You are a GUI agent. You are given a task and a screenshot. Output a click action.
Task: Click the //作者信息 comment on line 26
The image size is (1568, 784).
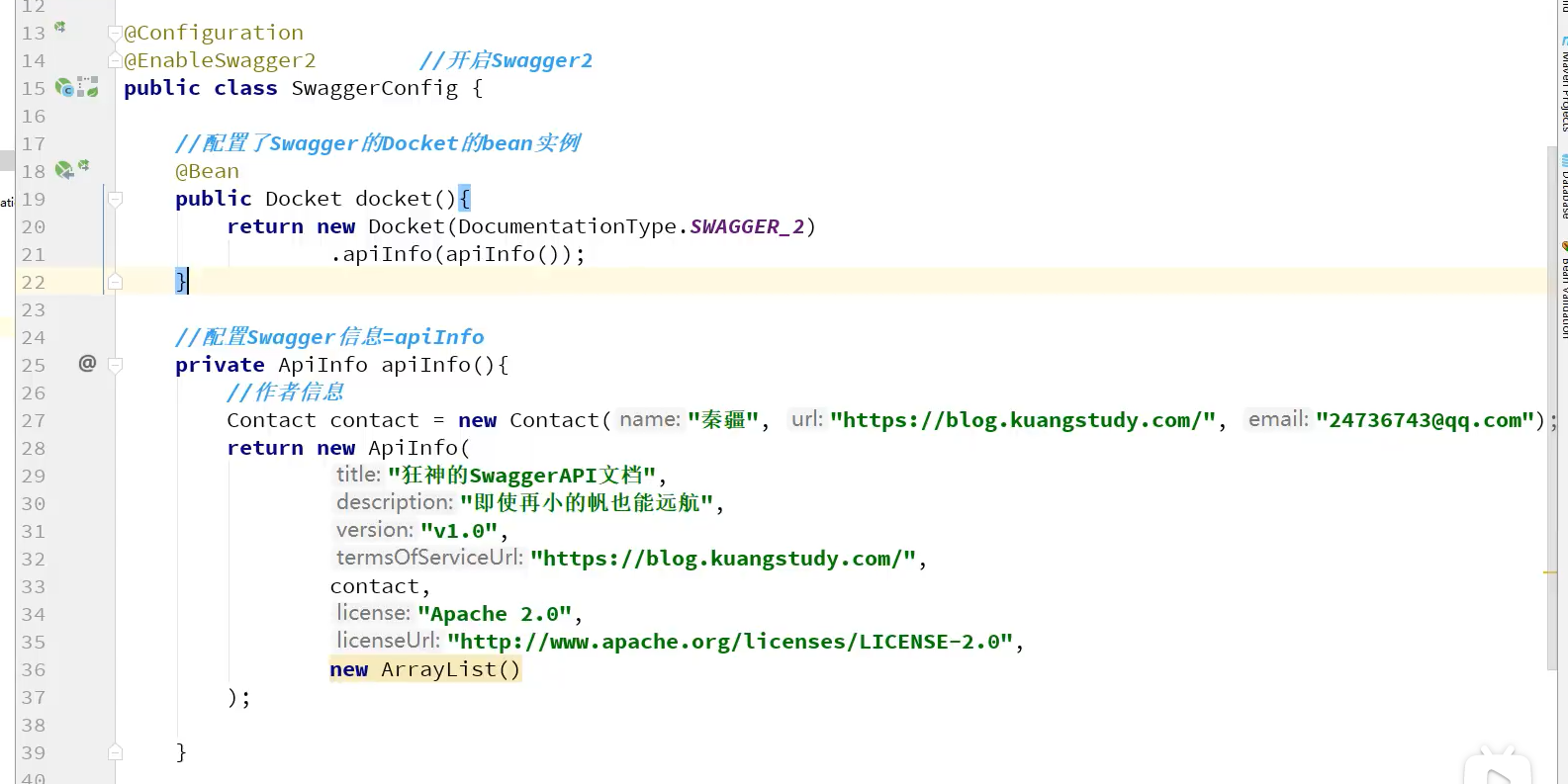click(285, 392)
